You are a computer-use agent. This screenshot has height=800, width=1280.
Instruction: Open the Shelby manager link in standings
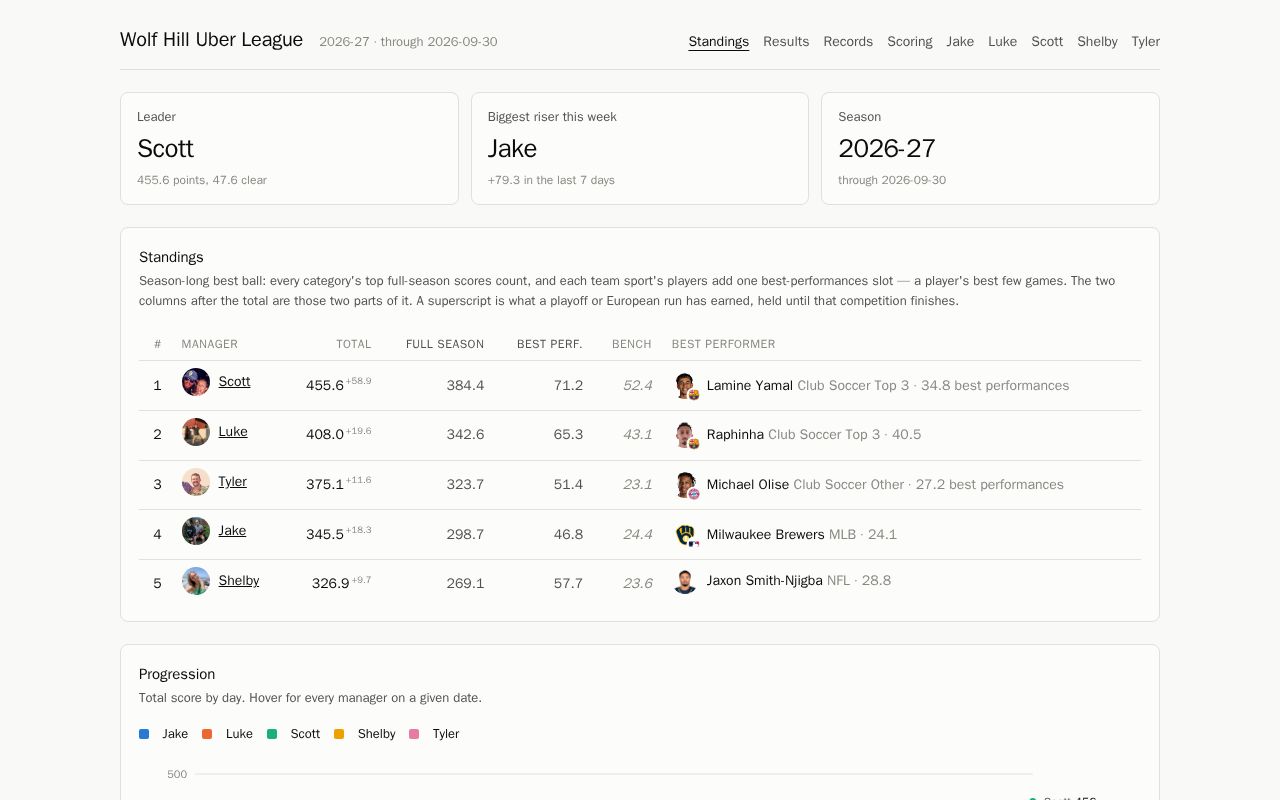point(238,581)
